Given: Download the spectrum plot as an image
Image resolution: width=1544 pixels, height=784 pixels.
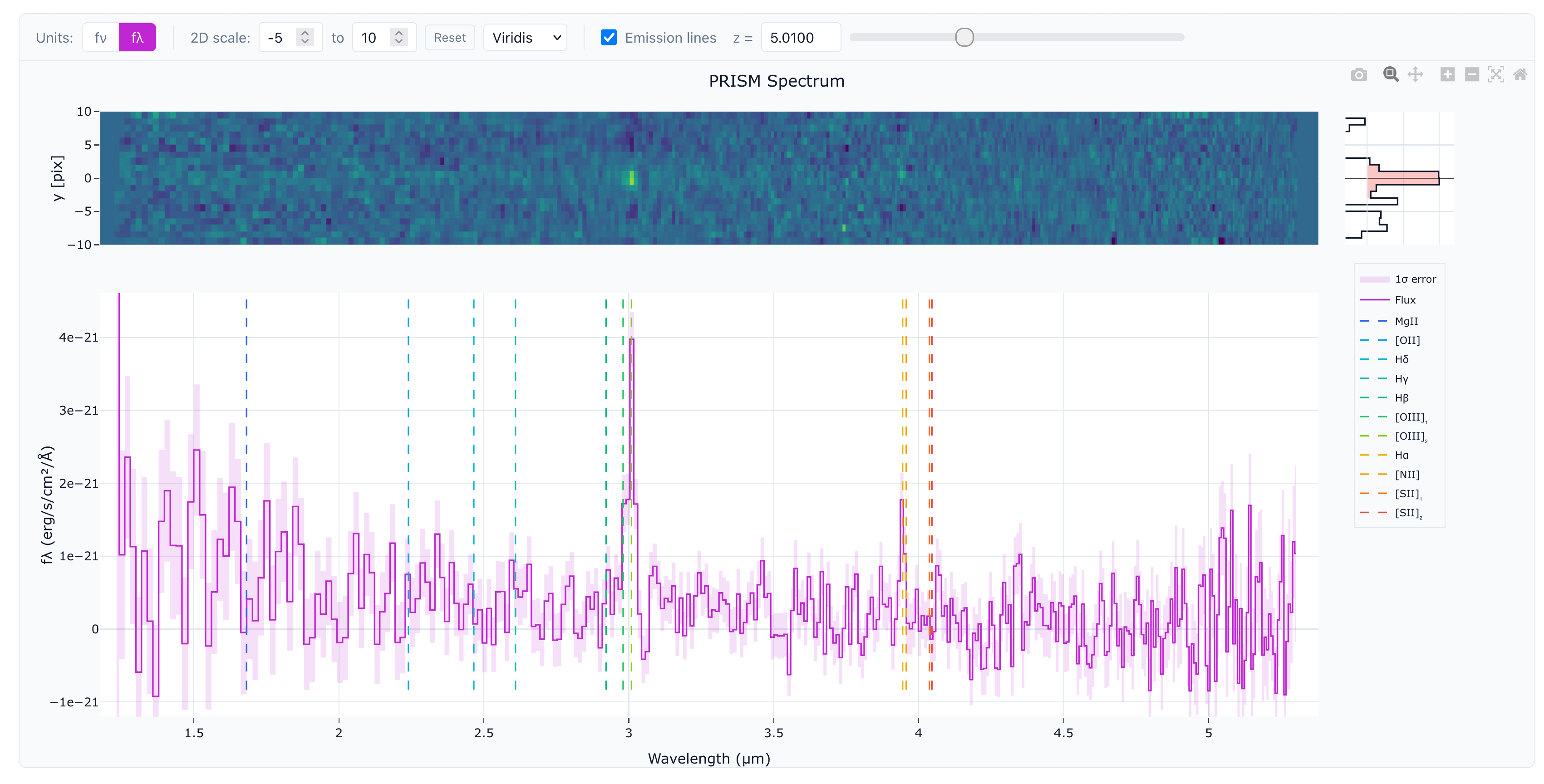Looking at the screenshot, I should click(x=1359, y=74).
